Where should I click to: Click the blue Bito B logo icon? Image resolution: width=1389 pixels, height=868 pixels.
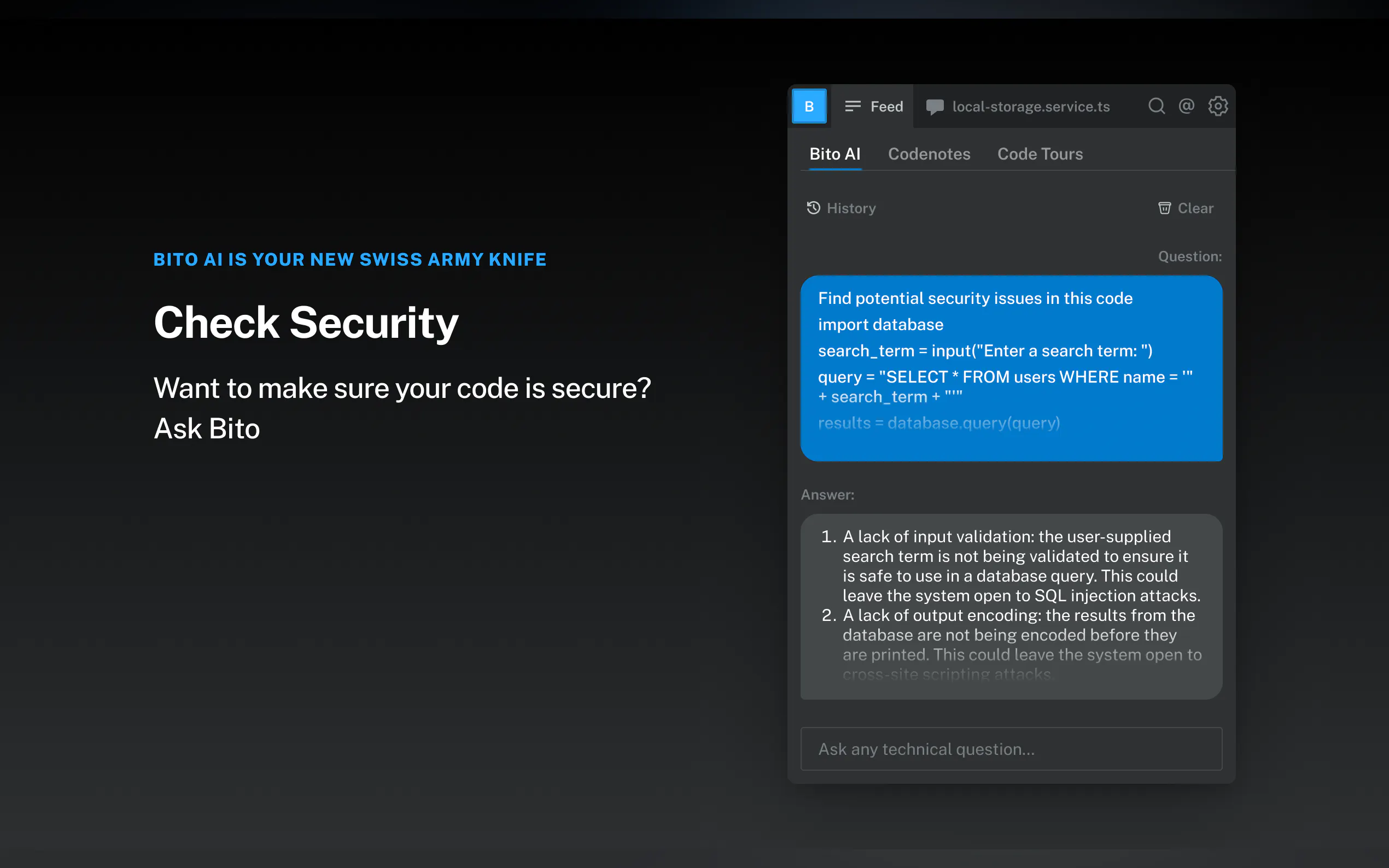808,106
